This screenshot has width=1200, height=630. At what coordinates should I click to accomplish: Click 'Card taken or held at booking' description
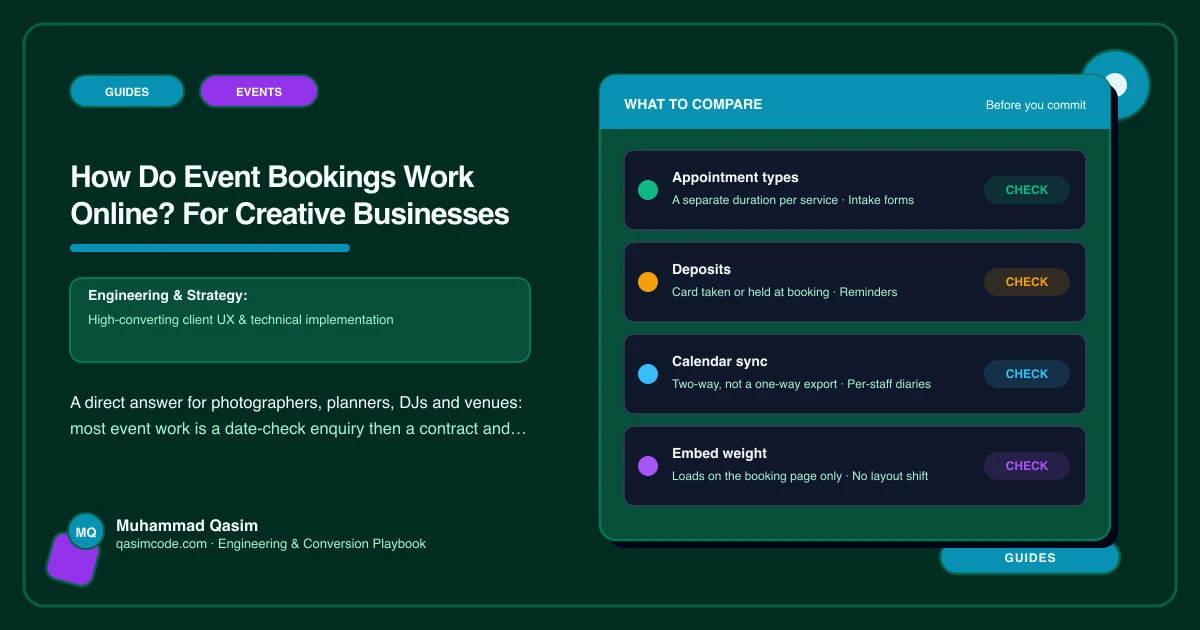pos(785,292)
